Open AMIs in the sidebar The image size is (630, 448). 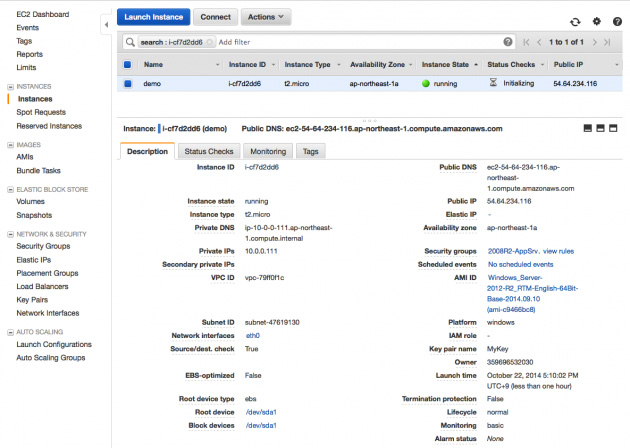25,157
